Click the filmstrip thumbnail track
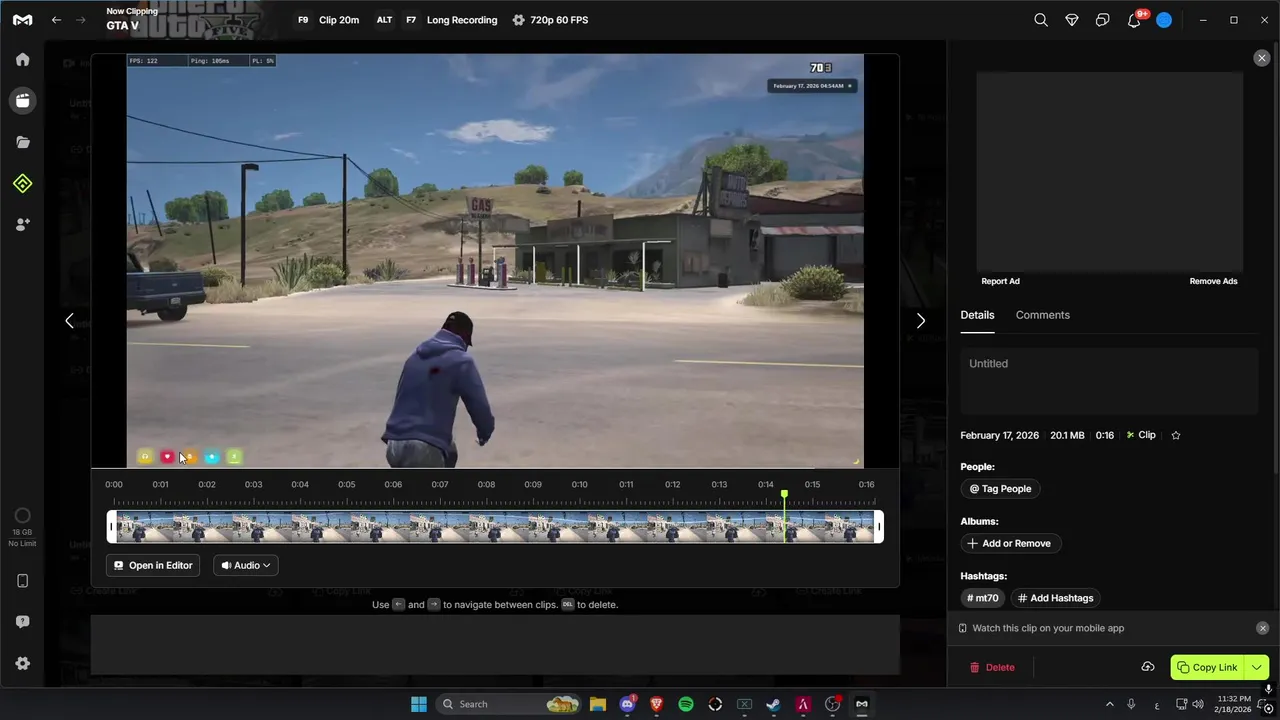This screenshot has height=720, width=1280. click(495, 527)
